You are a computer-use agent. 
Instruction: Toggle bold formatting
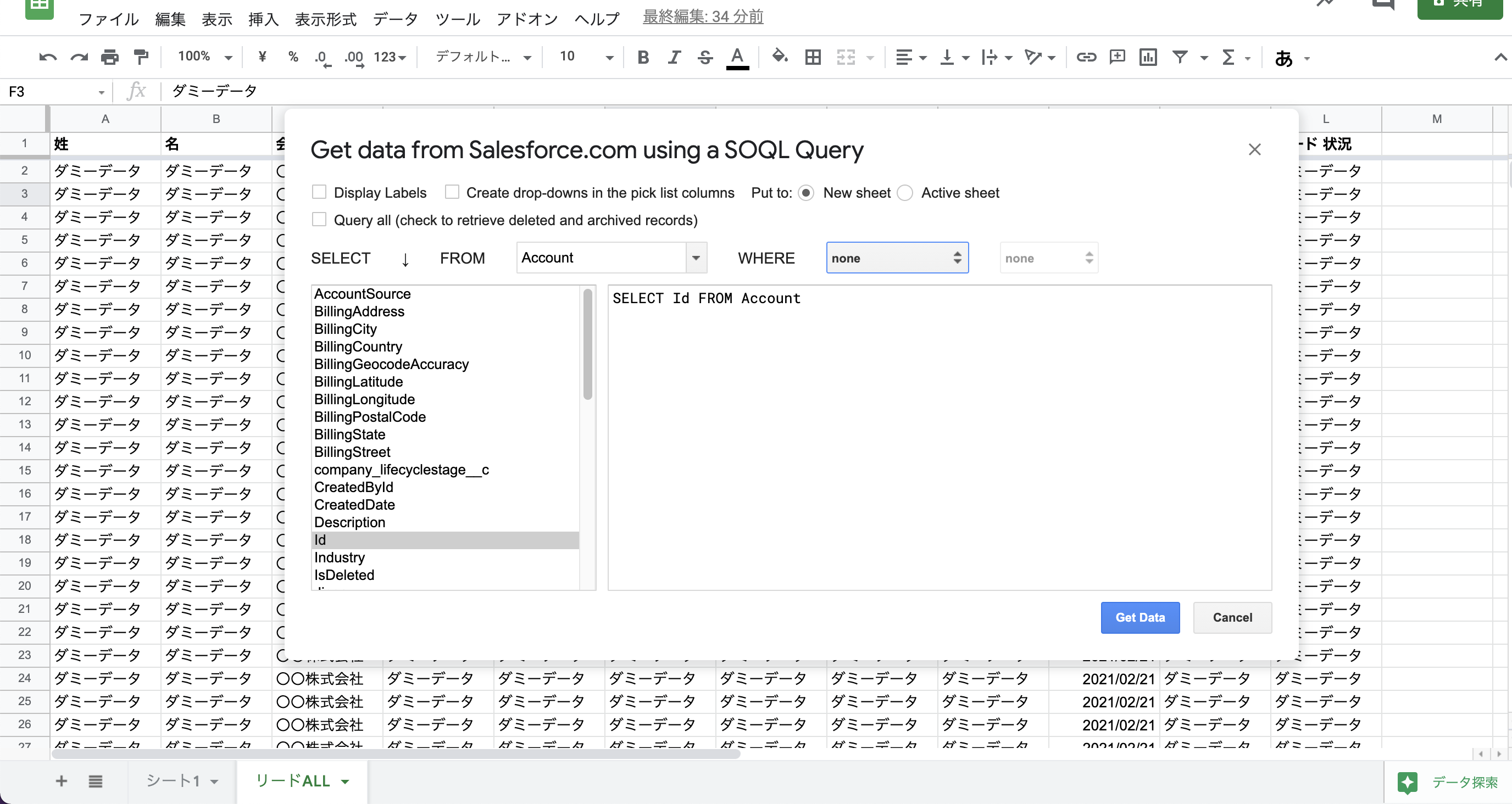(x=643, y=57)
